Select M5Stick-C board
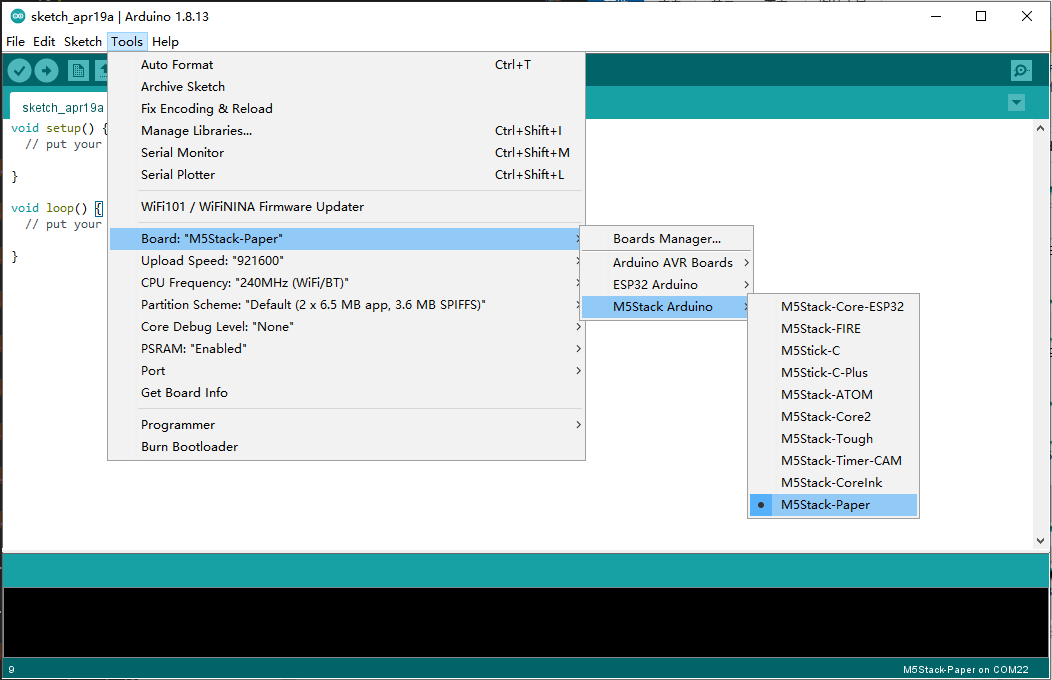This screenshot has width=1052, height=680. (833, 351)
